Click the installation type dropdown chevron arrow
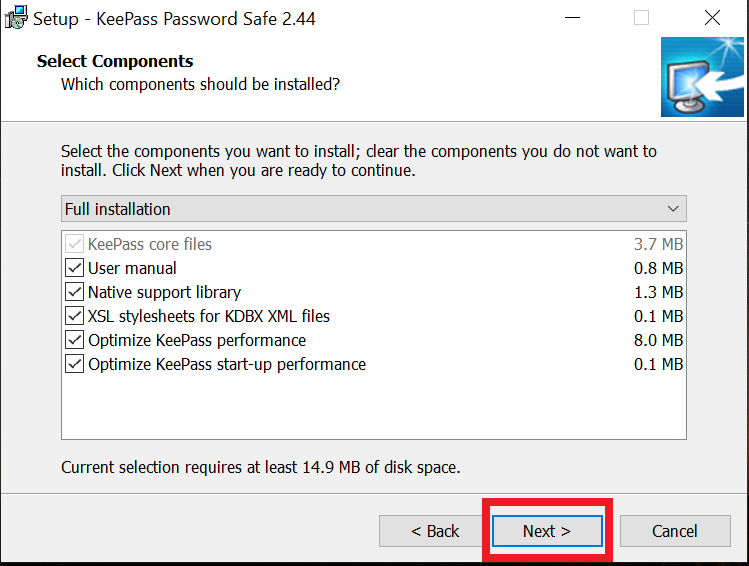This screenshot has height=566, width=749. (x=673, y=209)
